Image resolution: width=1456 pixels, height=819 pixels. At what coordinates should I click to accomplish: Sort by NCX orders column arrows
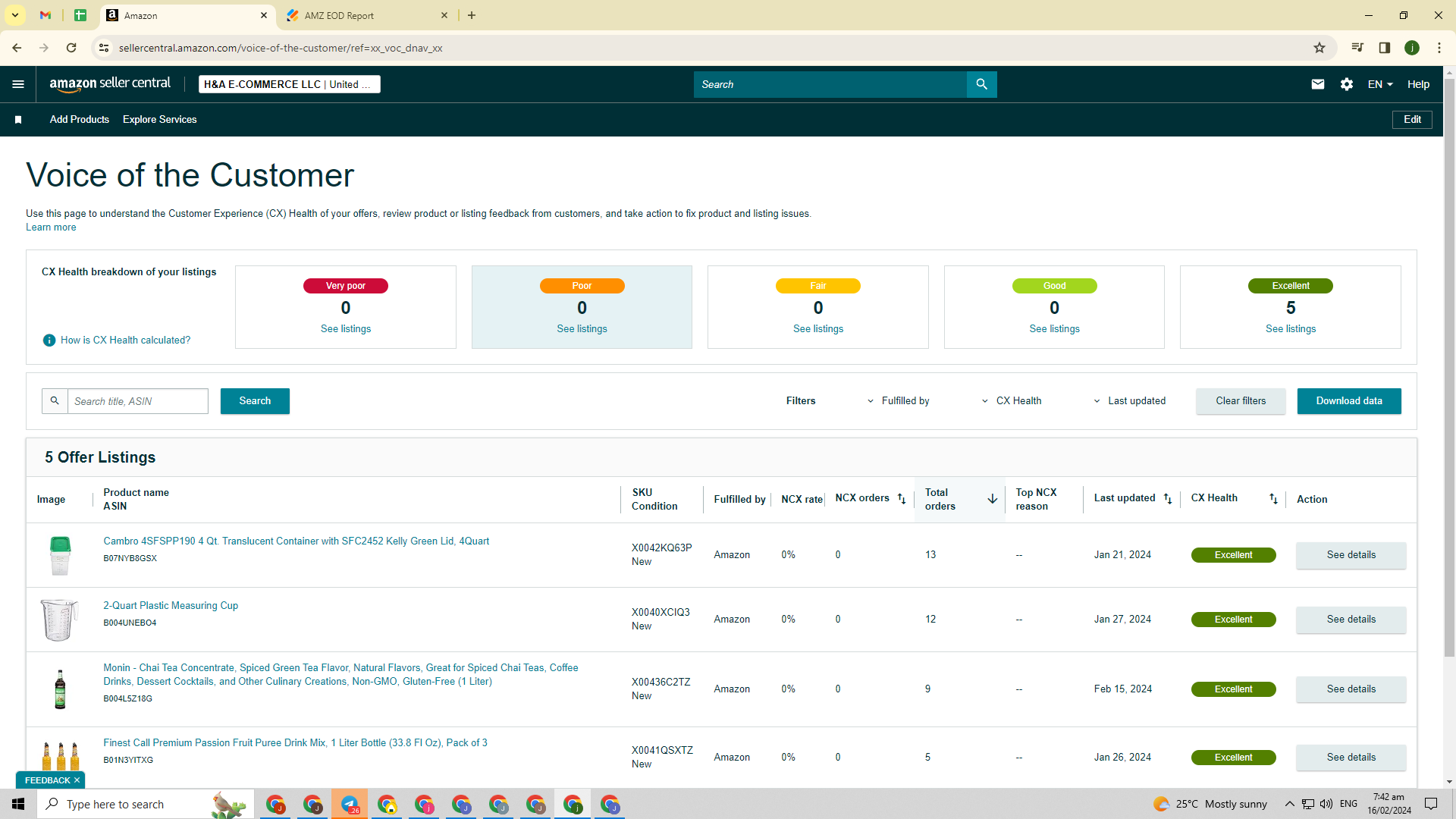coord(902,499)
